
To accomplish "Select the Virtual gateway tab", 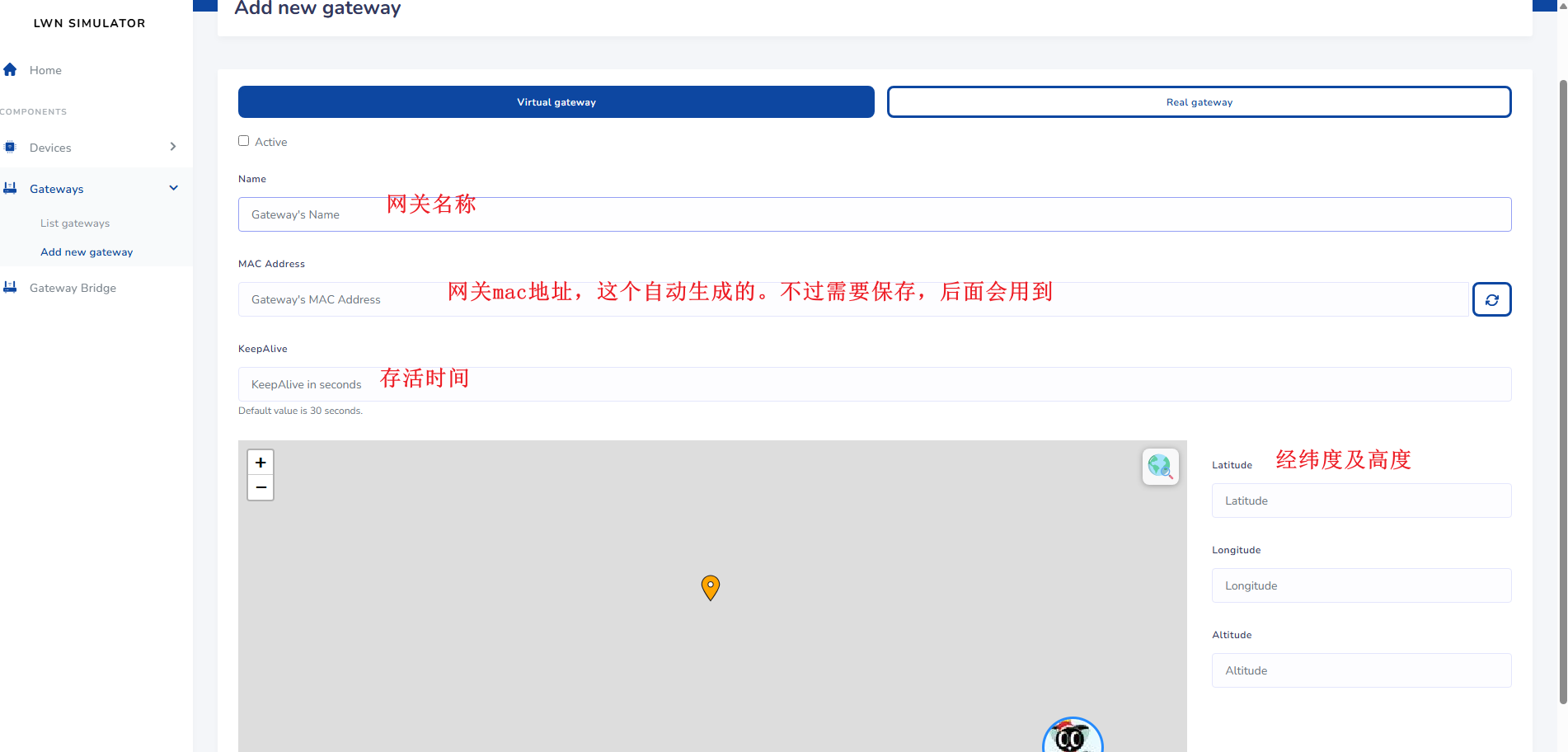I will [556, 102].
